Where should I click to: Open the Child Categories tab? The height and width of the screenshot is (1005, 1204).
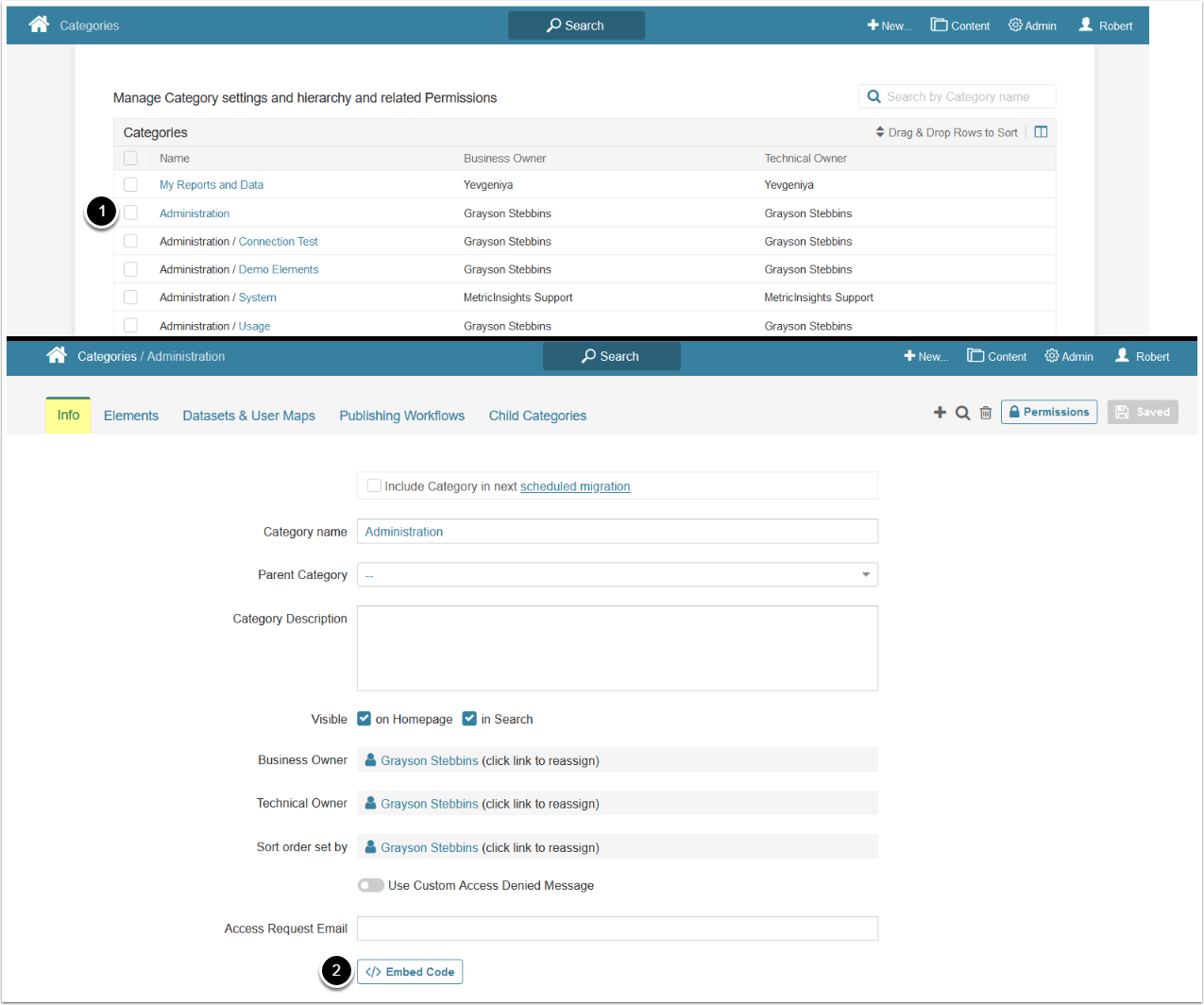point(537,416)
